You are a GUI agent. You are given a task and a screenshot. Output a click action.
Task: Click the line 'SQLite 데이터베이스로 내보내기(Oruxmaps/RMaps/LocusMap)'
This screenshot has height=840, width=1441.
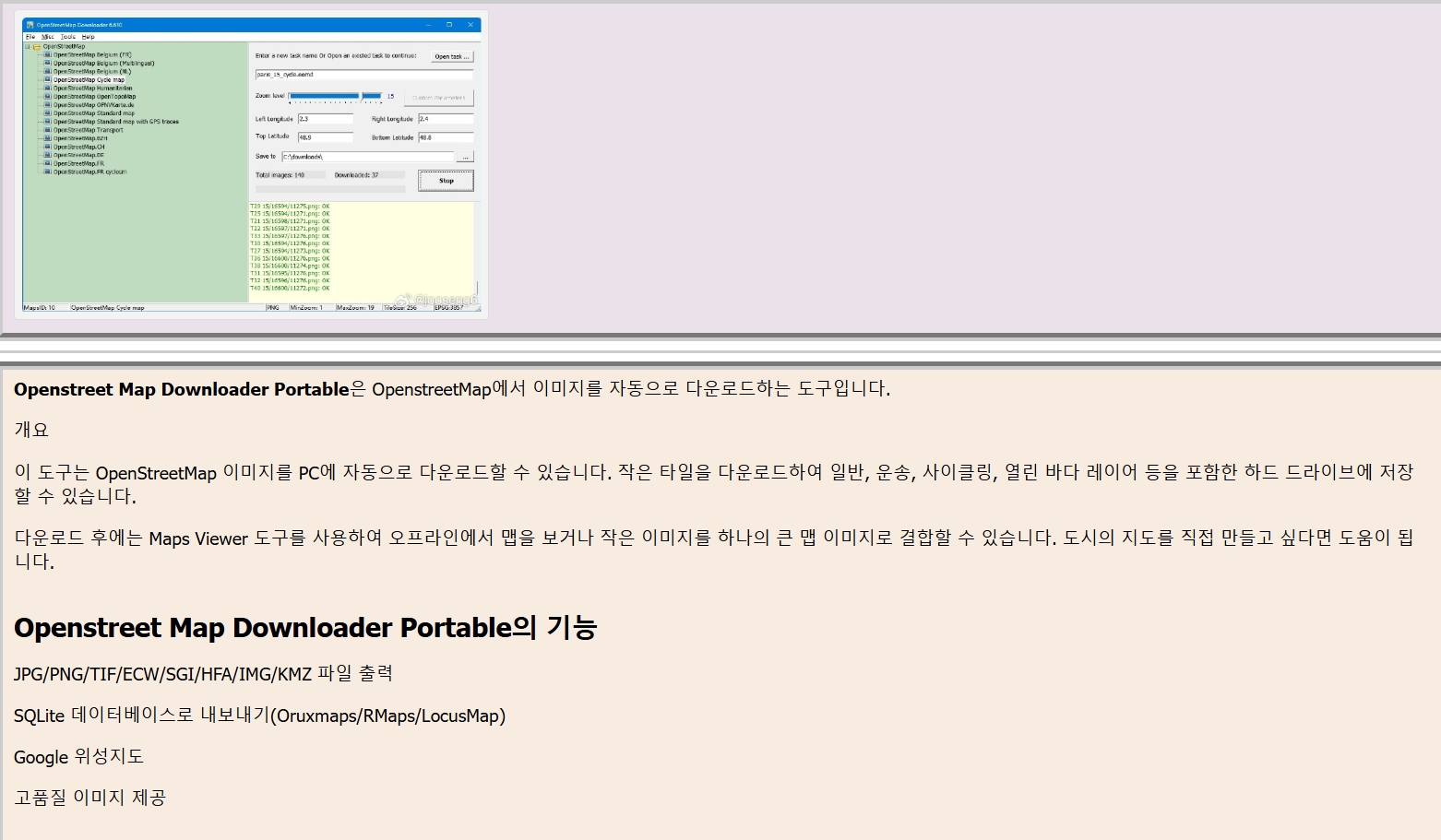[259, 716]
